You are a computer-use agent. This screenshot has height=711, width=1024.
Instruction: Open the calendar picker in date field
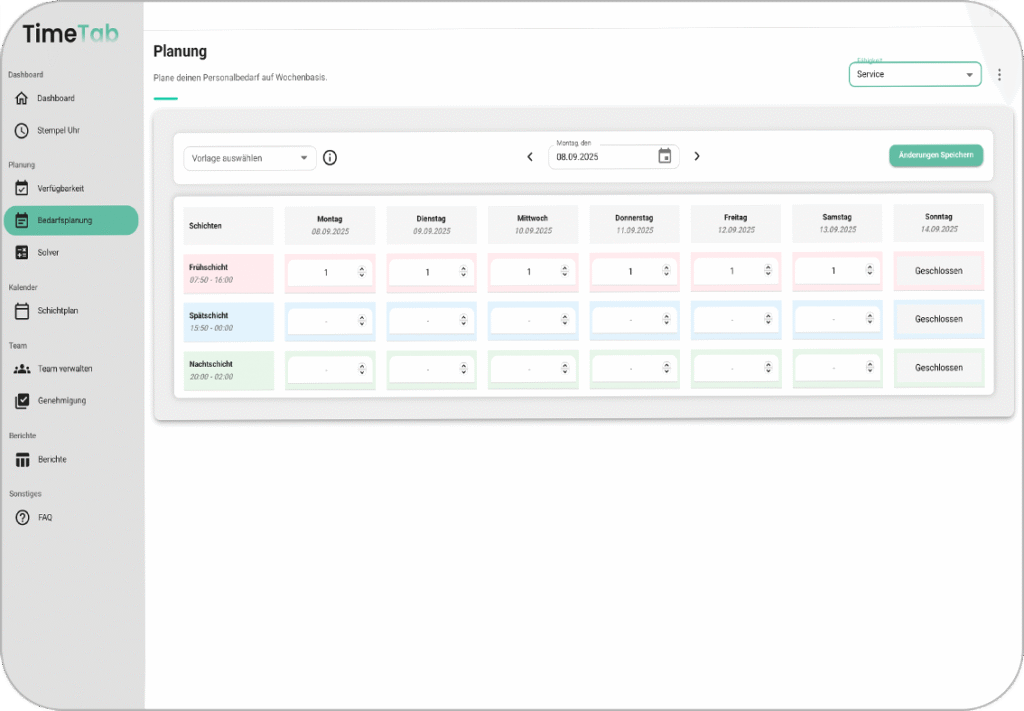point(665,156)
